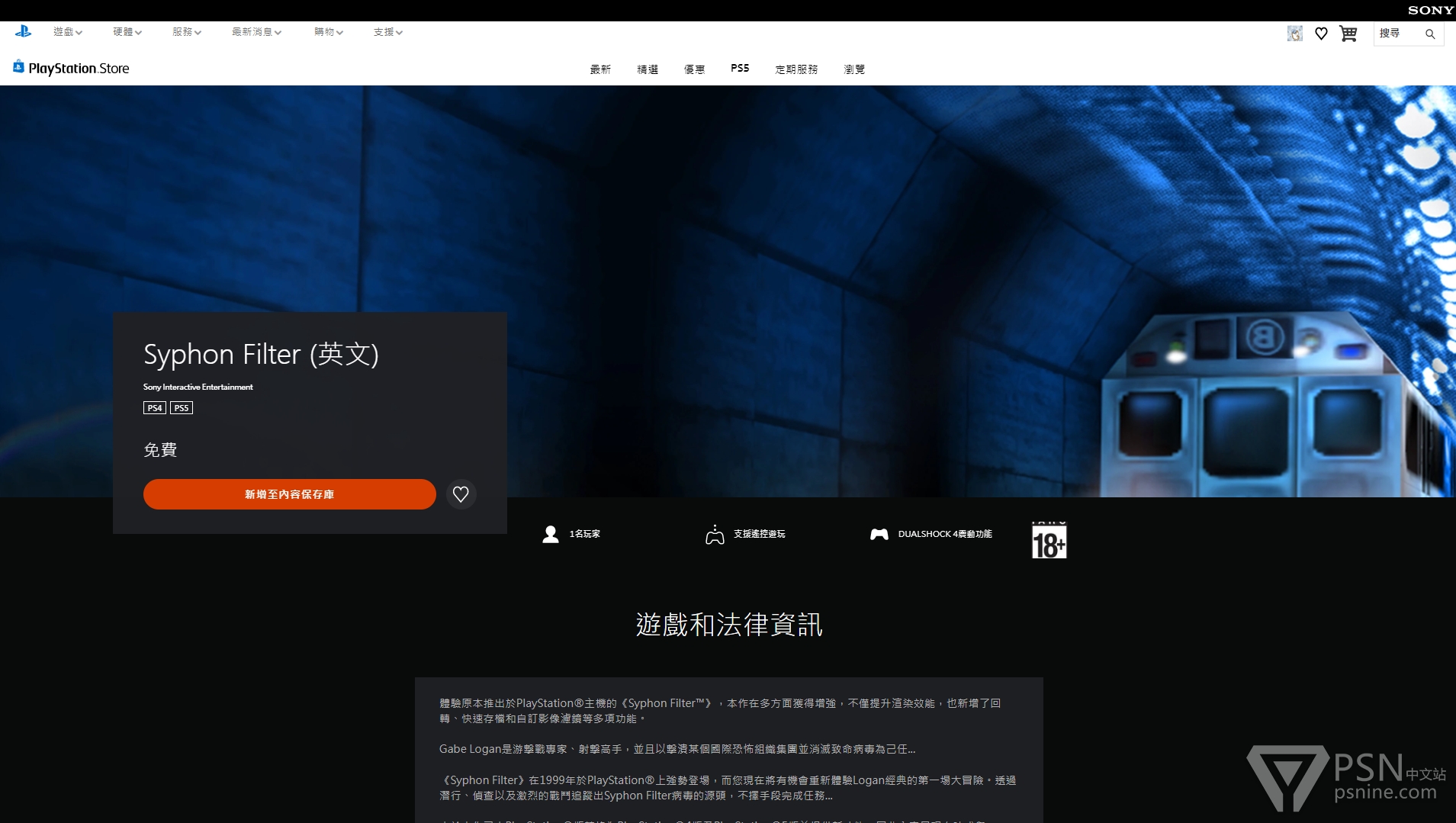This screenshot has height=823, width=1456.
Task: Click the Sony Interactive Entertainment publisher text
Action: pos(198,387)
